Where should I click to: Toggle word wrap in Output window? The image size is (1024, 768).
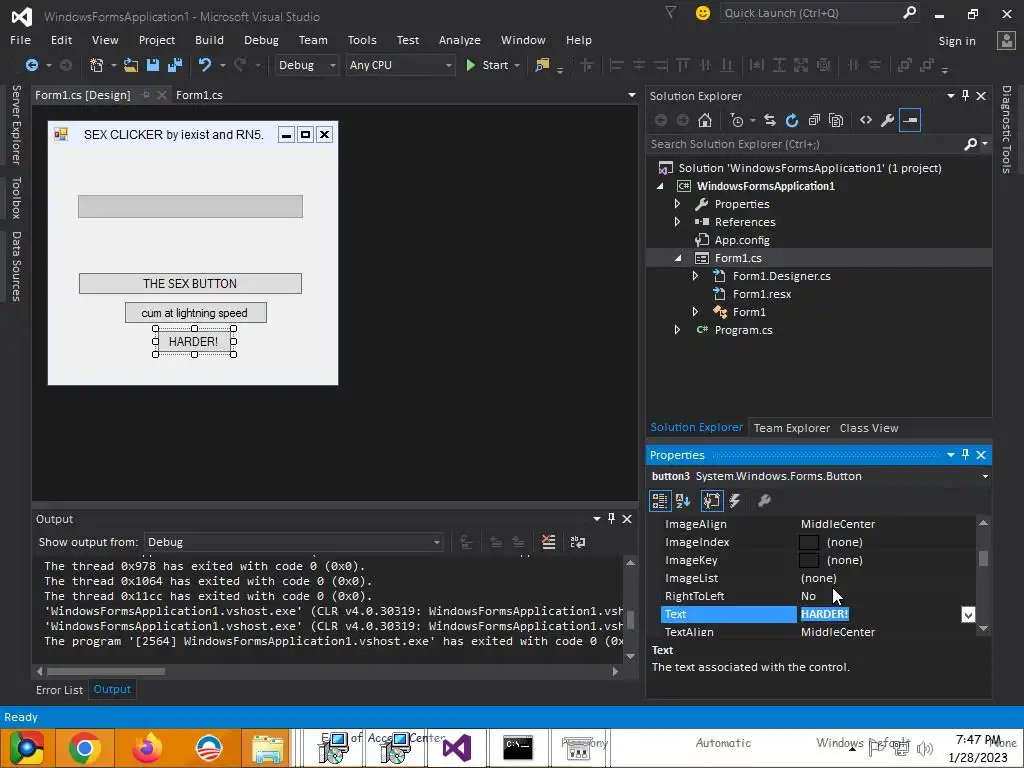[x=578, y=542]
